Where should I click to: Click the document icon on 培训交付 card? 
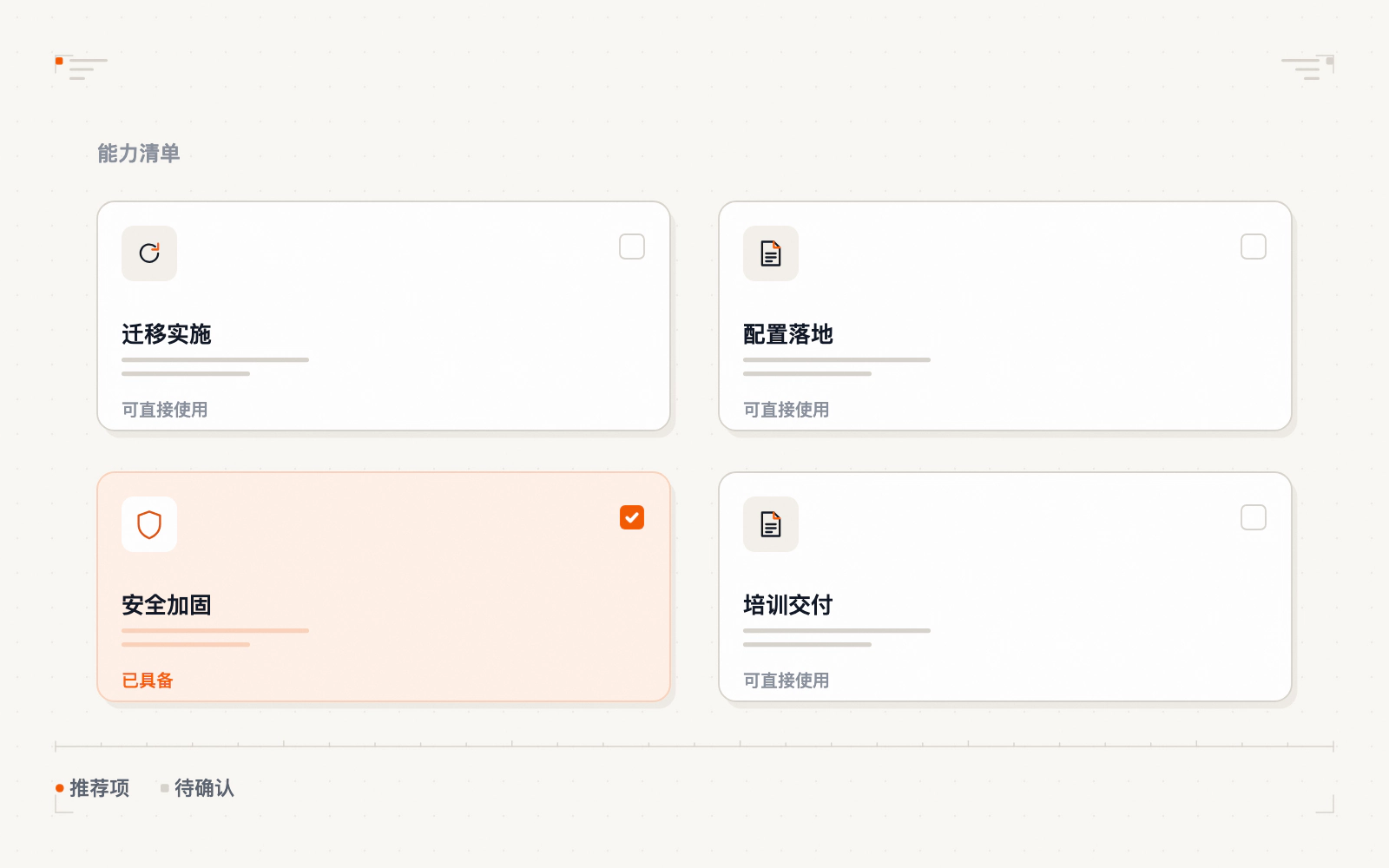tap(771, 524)
